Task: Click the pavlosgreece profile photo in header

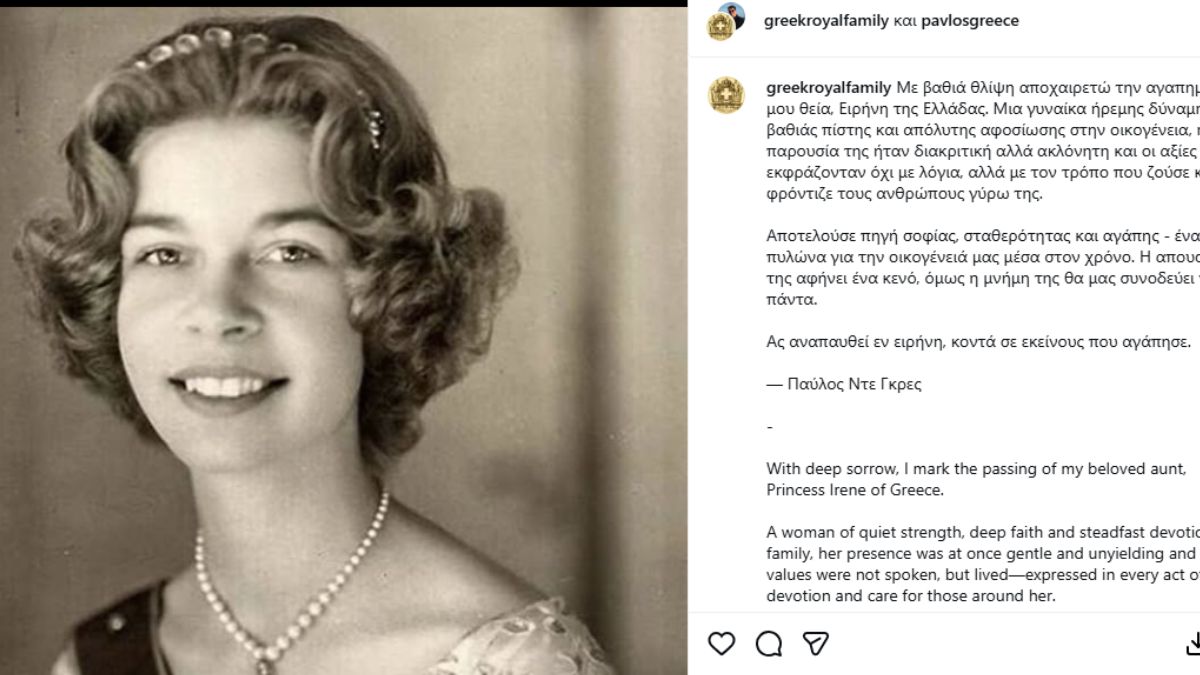Action: click(x=733, y=14)
